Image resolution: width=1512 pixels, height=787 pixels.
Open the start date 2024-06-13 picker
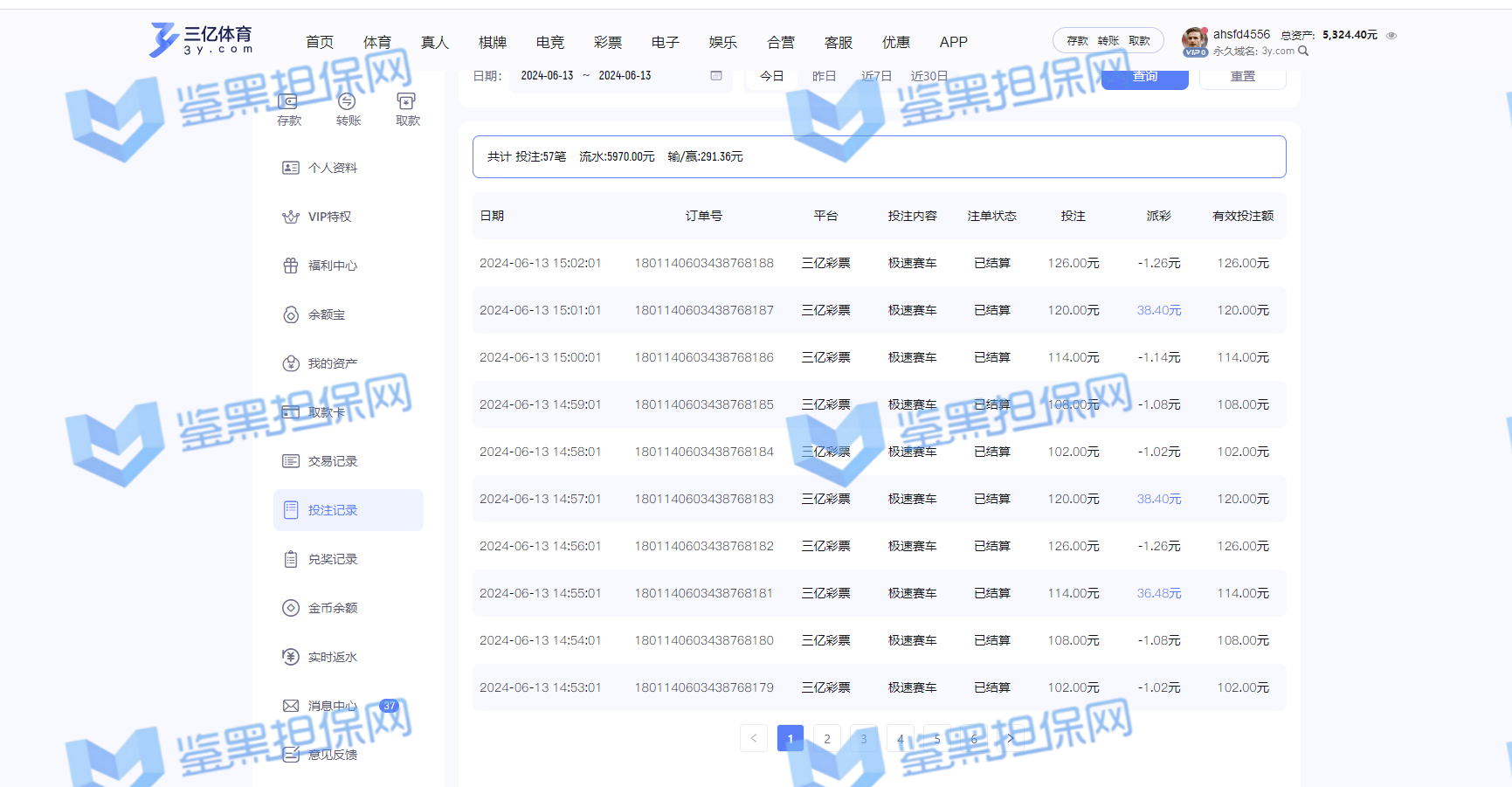[547, 76]
